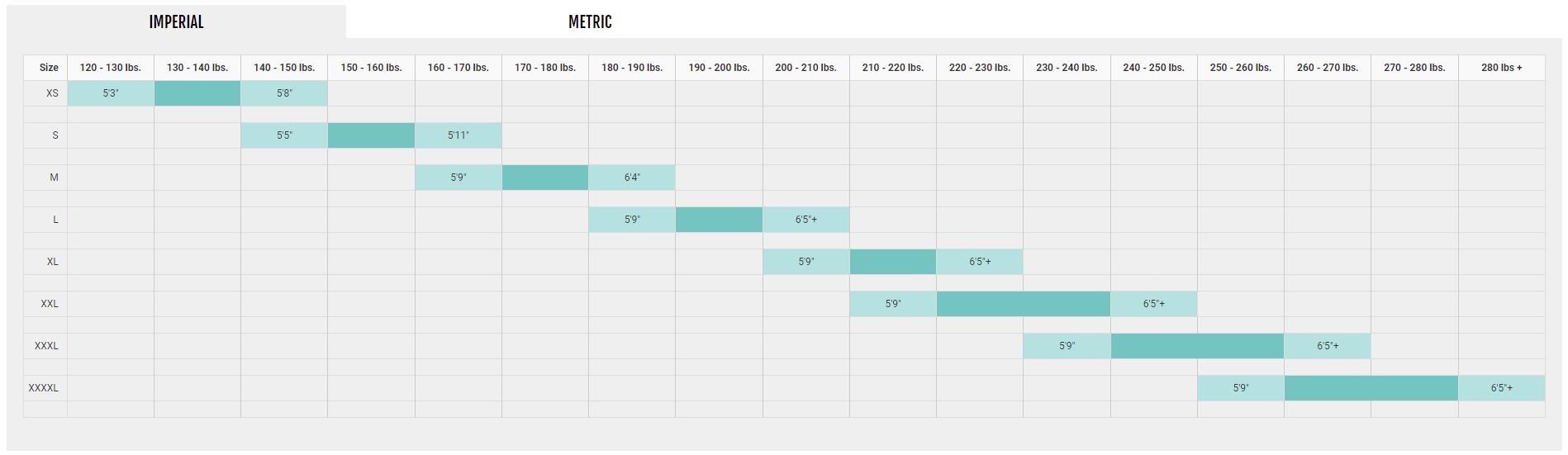
Task: Click the dark teal bar in XXXXL row
Action: (x=1371, y=388)
